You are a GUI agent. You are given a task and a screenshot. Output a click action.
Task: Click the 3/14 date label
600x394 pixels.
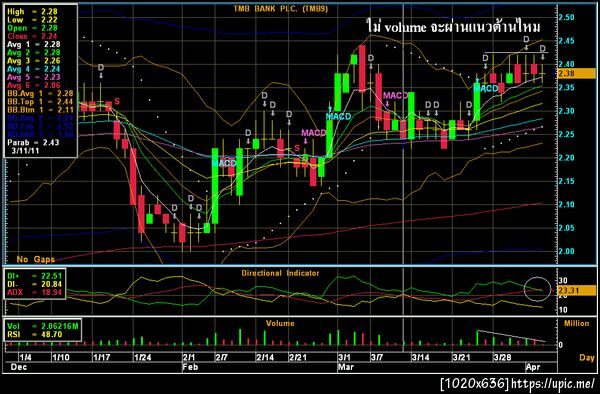click(x=420, y=358)
